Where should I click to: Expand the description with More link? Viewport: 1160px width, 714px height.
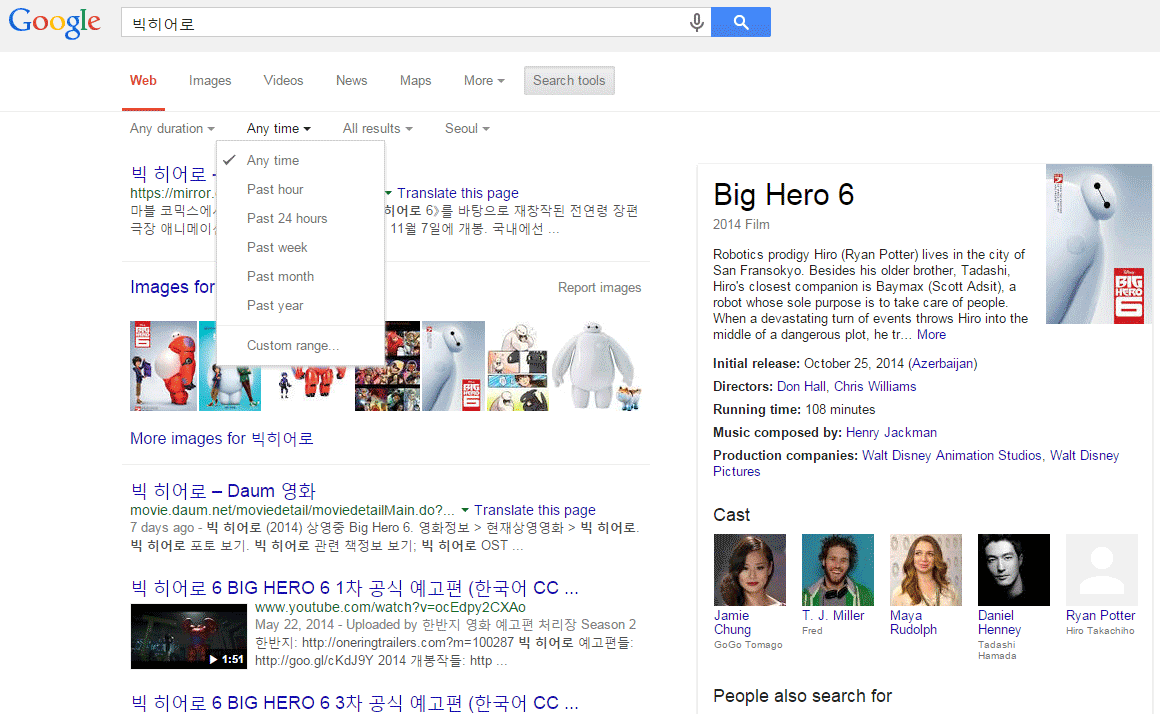[931, 334]
